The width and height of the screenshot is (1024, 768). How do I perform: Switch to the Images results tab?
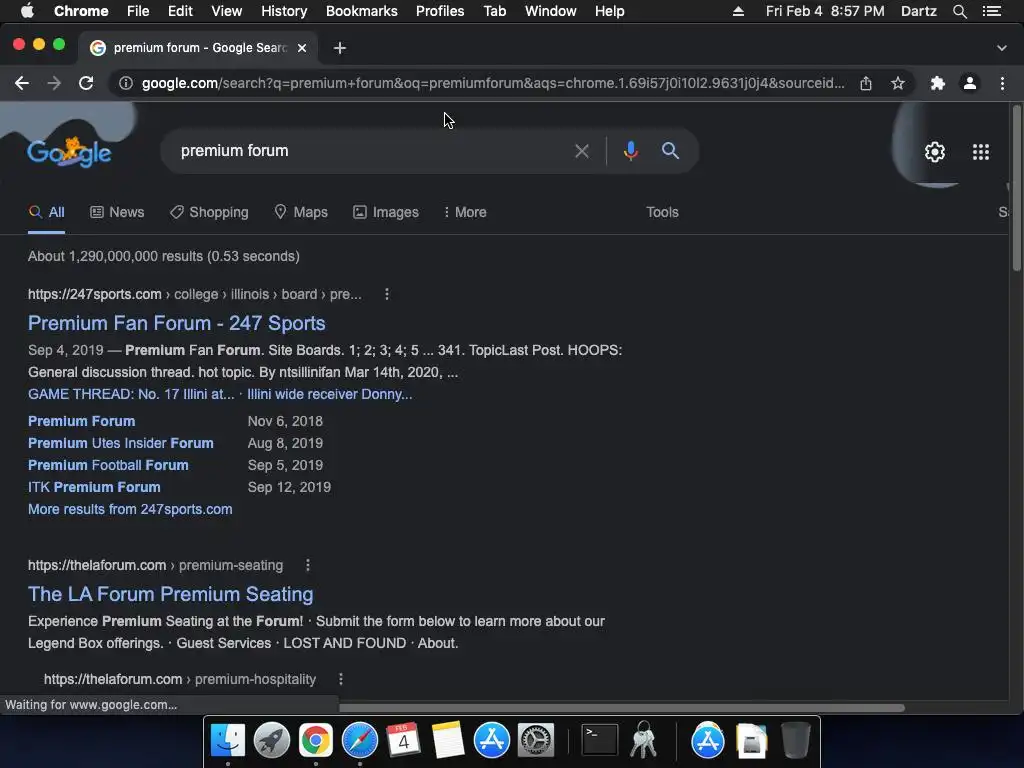[x=386, y=212]
